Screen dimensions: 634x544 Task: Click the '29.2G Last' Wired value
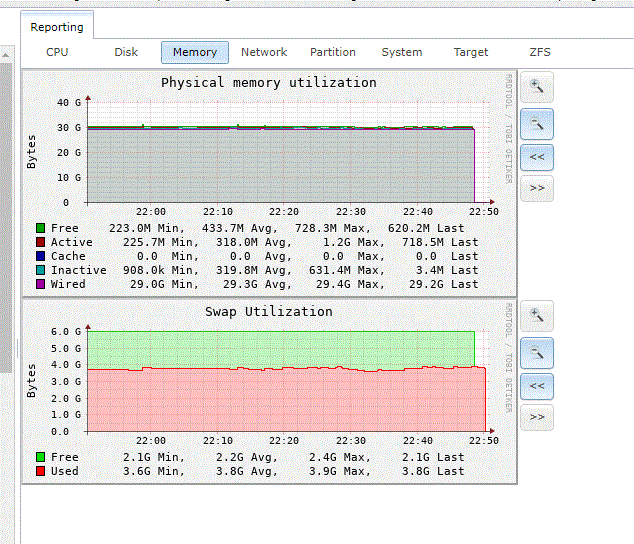click(x=444, y=284)
